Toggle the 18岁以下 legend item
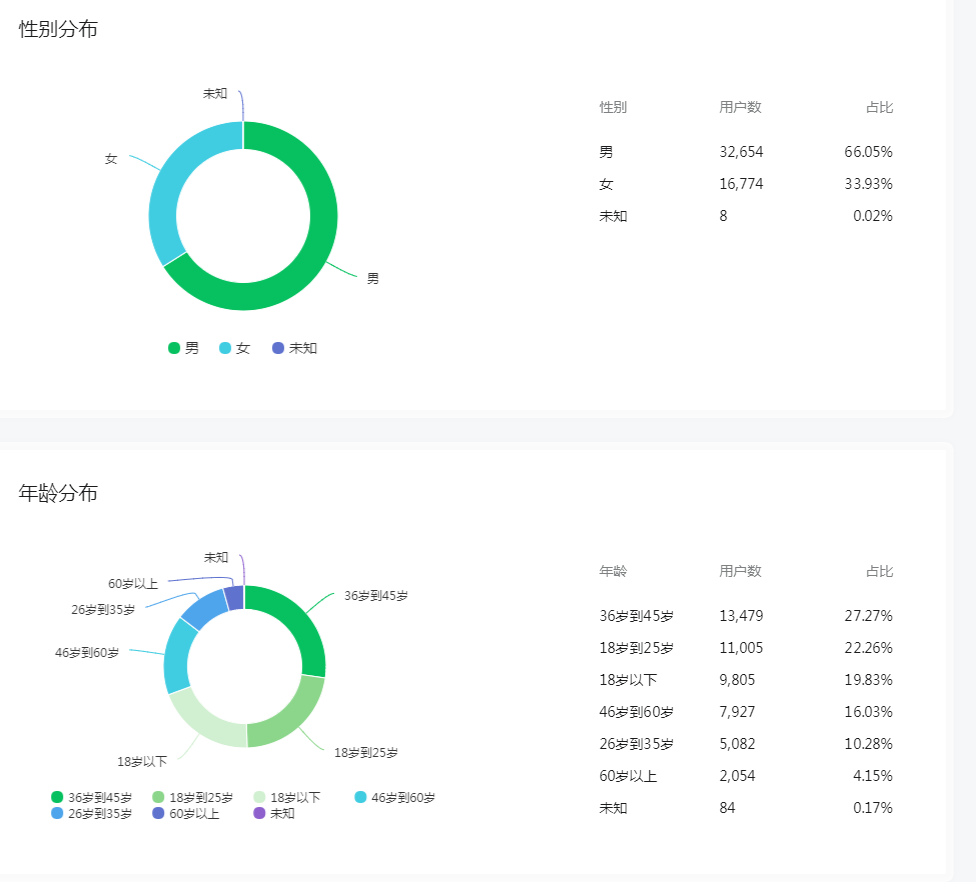This screenshot has width=976, height=882. pyautogui.click(x=287, y=797)
